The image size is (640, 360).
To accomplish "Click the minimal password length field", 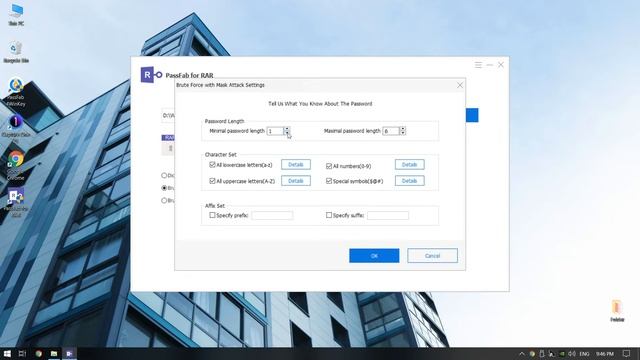I will pyautogui.click(x=275, y=131).
